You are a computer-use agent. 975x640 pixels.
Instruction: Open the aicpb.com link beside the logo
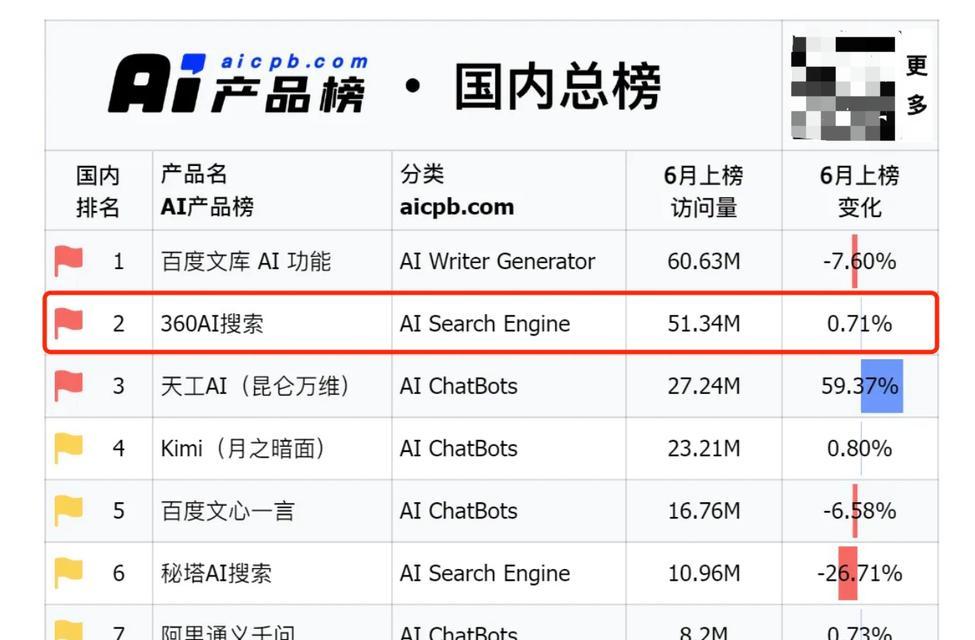coord(295,62)
